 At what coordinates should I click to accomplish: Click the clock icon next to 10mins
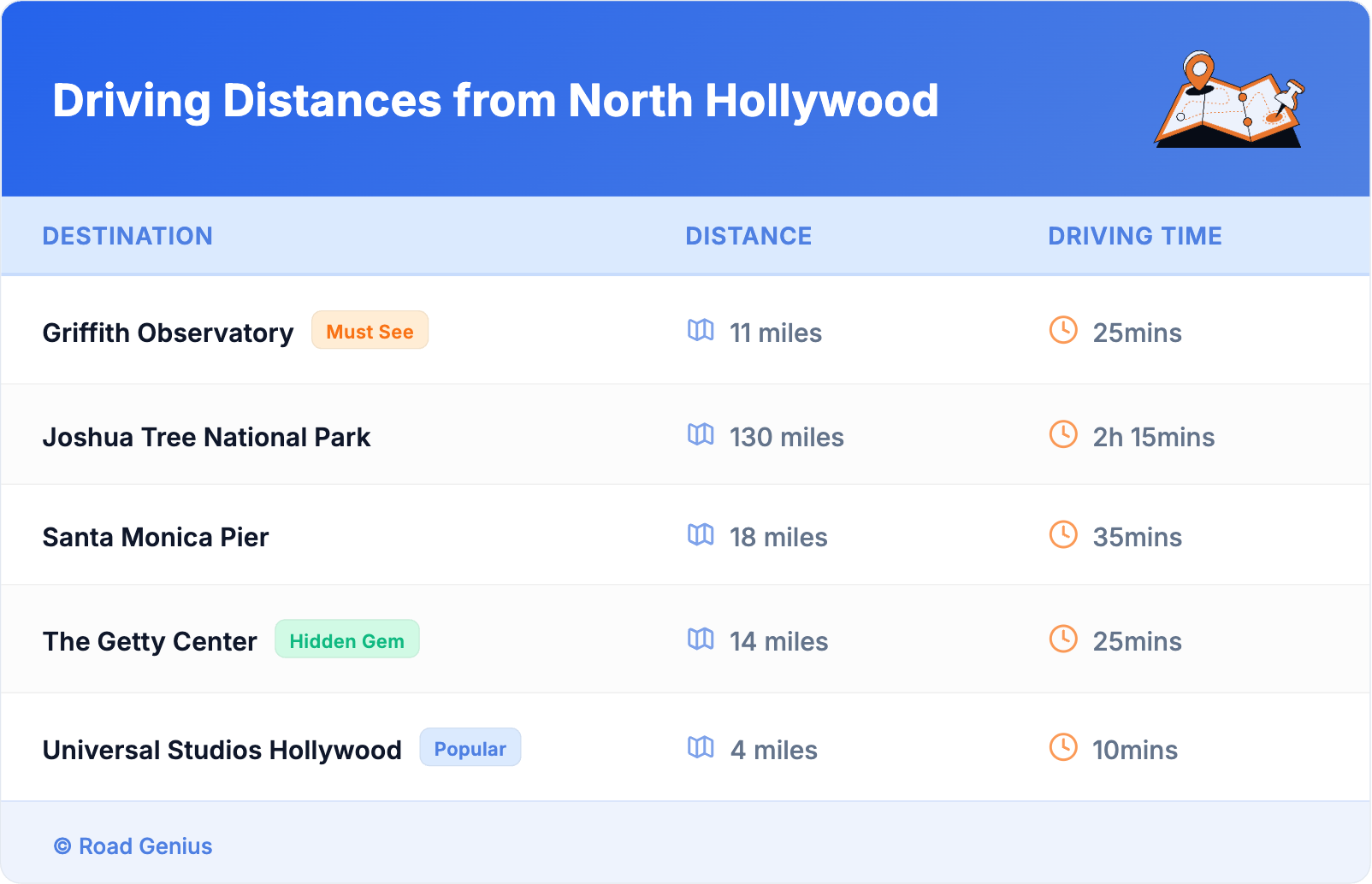(x=1063, y=747)
